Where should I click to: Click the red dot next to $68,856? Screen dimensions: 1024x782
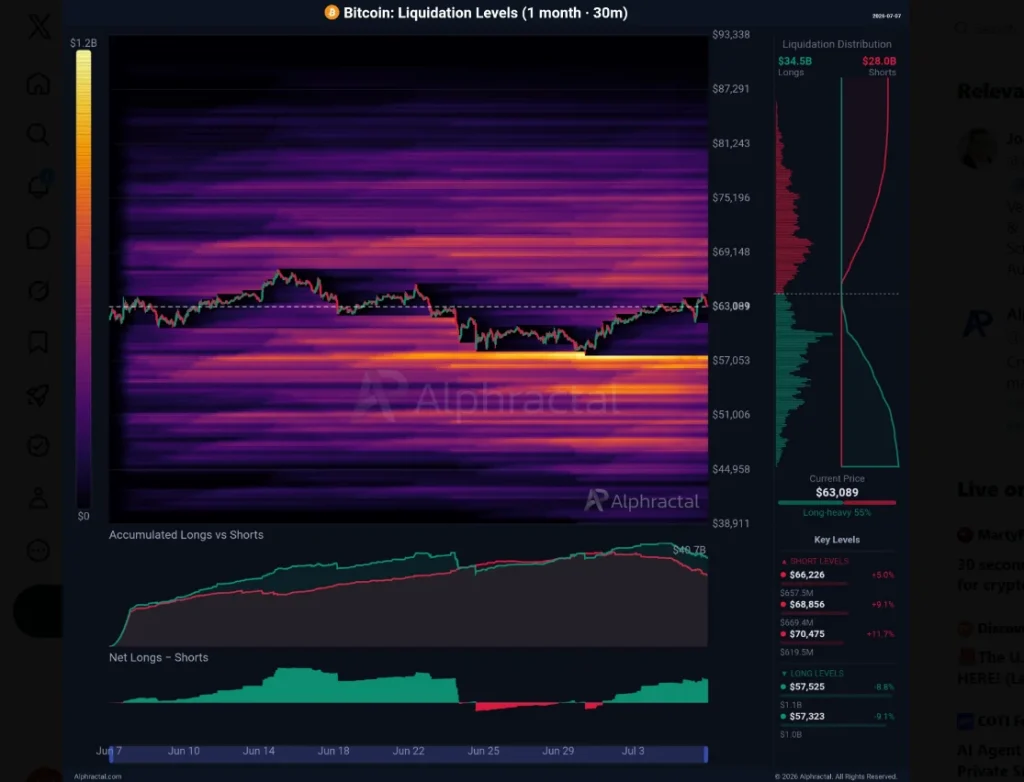783,604
